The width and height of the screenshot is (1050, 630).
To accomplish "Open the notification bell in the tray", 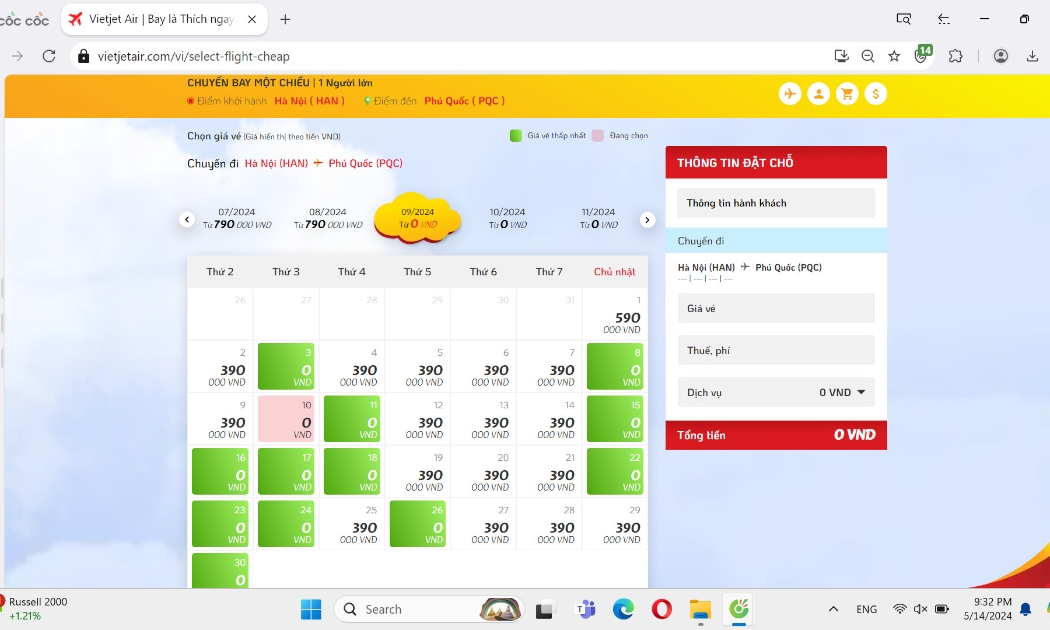I will pyautogui.click(x=1025, y=609).
